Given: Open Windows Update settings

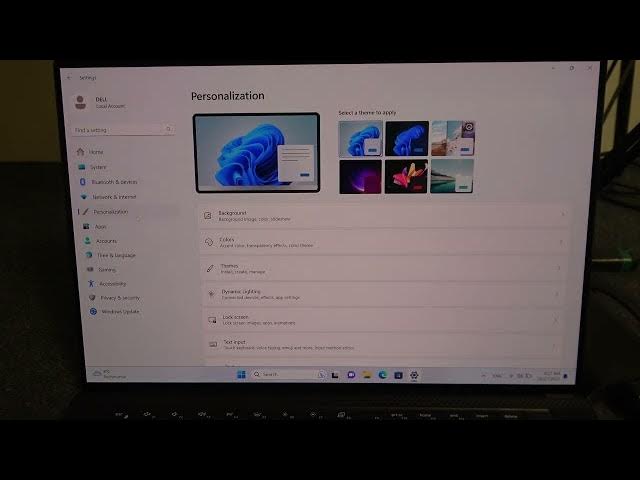Looking at the screenshot, I should [120, 311].
